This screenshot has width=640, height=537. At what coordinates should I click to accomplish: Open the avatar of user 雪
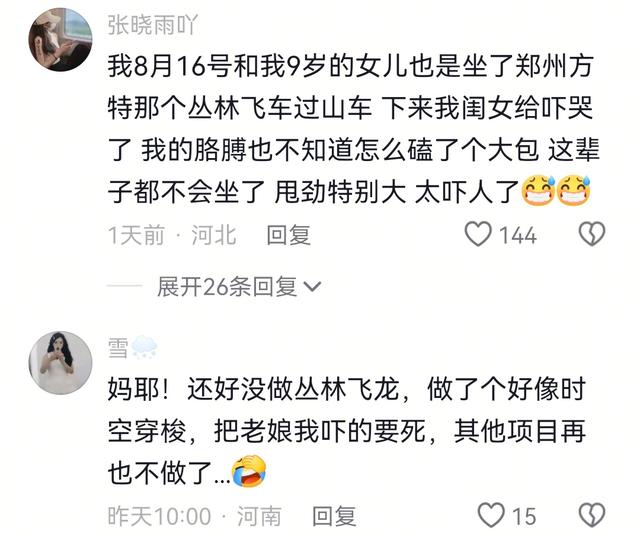click(60, 363)
